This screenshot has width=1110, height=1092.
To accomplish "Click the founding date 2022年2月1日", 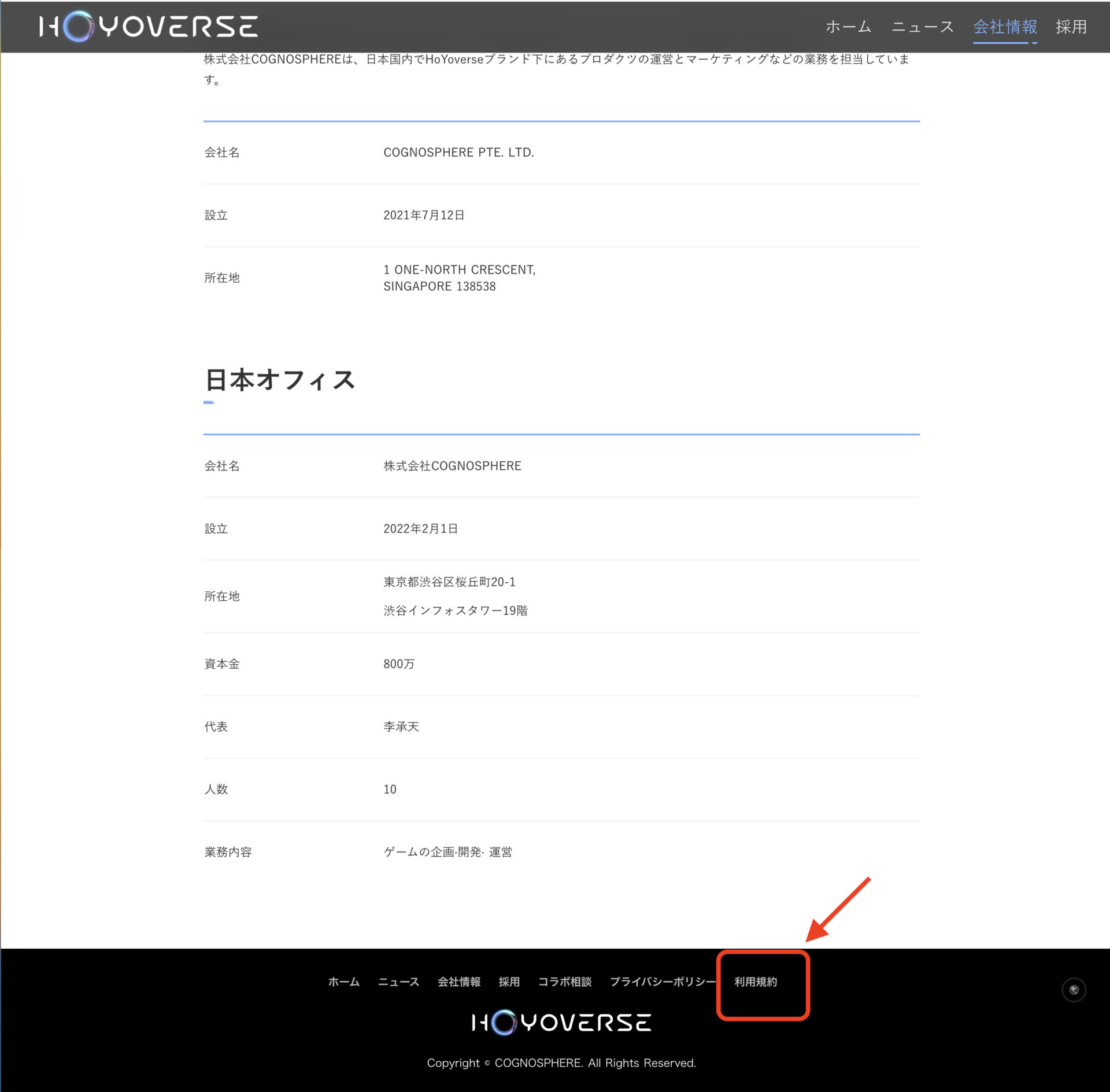I will click(x=420, y=528).
